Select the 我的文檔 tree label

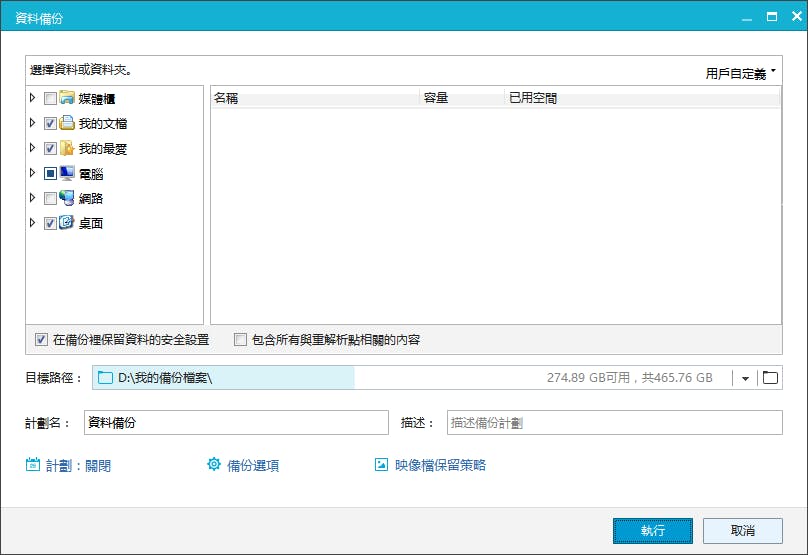103,124
